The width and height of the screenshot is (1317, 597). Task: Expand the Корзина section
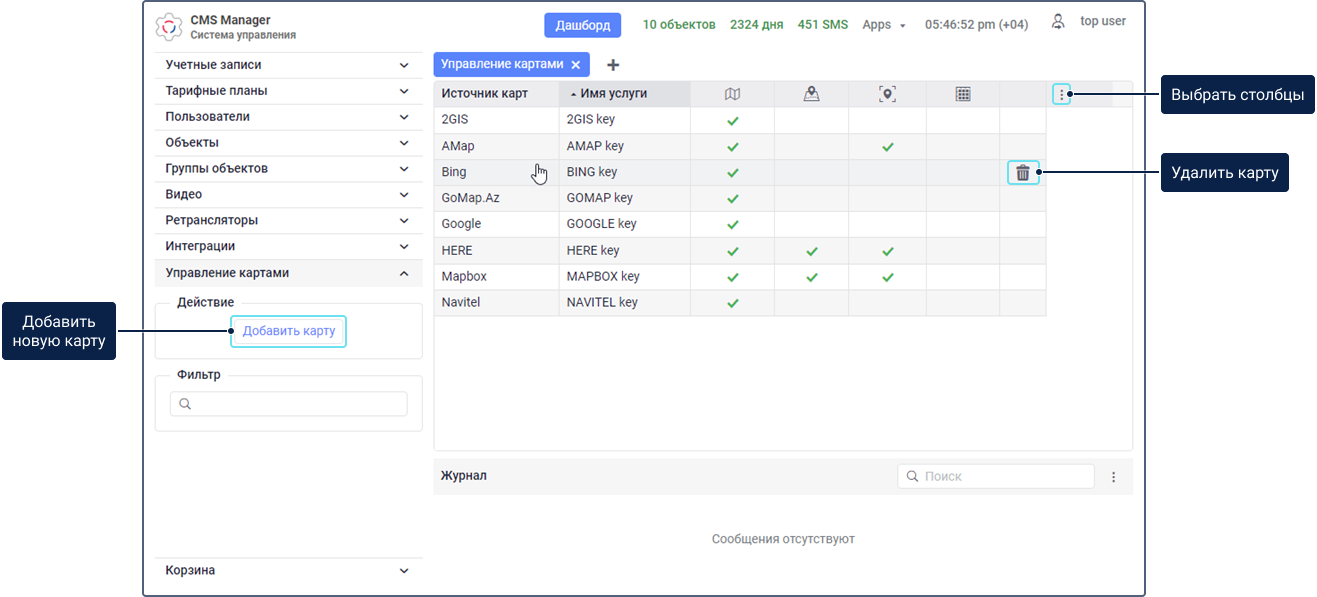(288, 571)
